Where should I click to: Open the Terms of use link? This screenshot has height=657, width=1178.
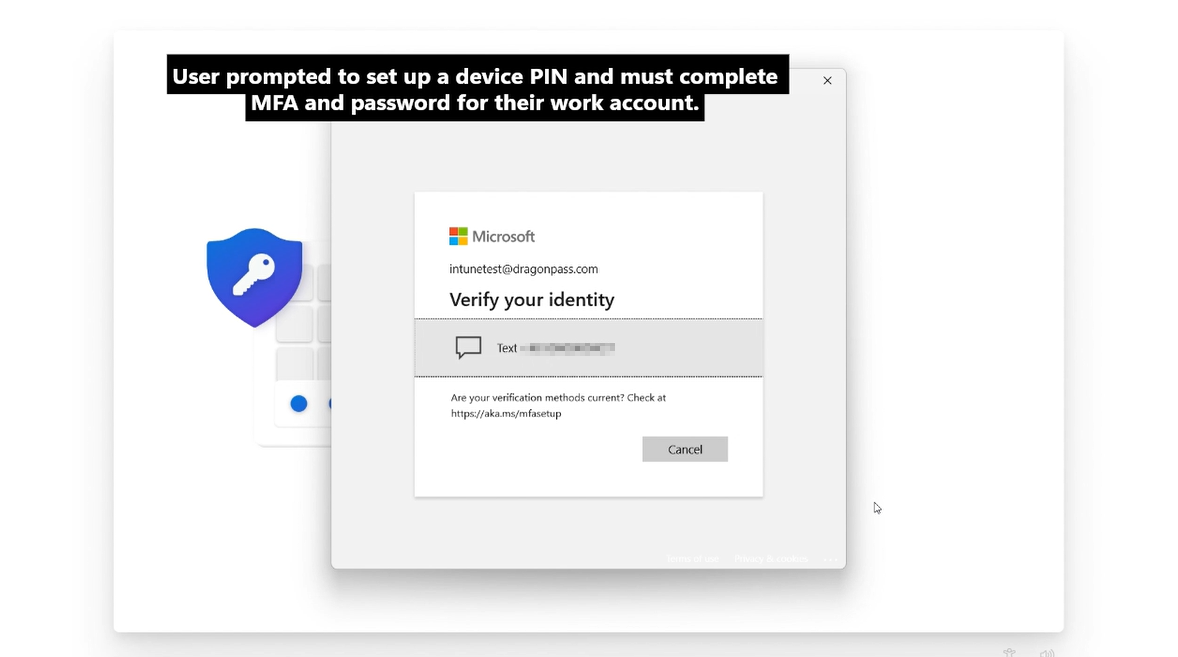pyautogui.click(x=693, y=559)
